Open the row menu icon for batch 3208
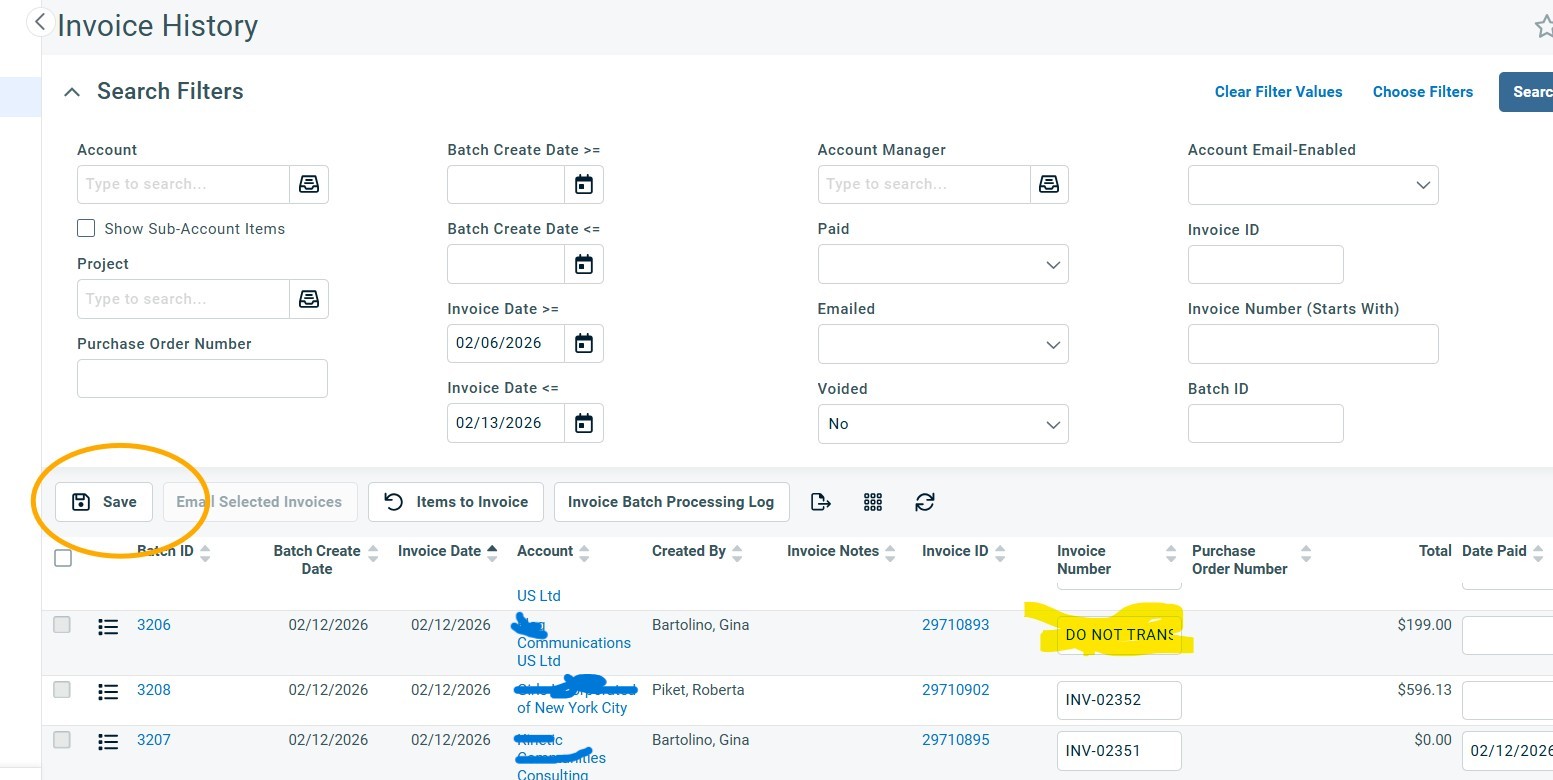The image size is (1553, 780). point(108,691)
